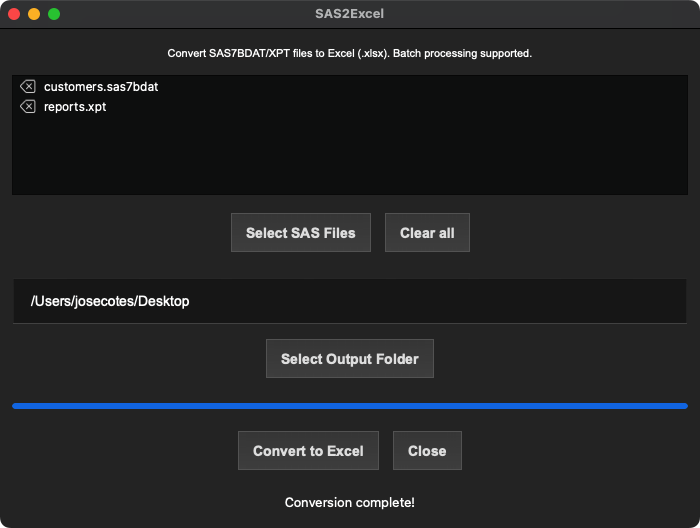Click the Conversion complete! status message
The height and width of the screenshot is (528, 700).
(x=350, y=503)
